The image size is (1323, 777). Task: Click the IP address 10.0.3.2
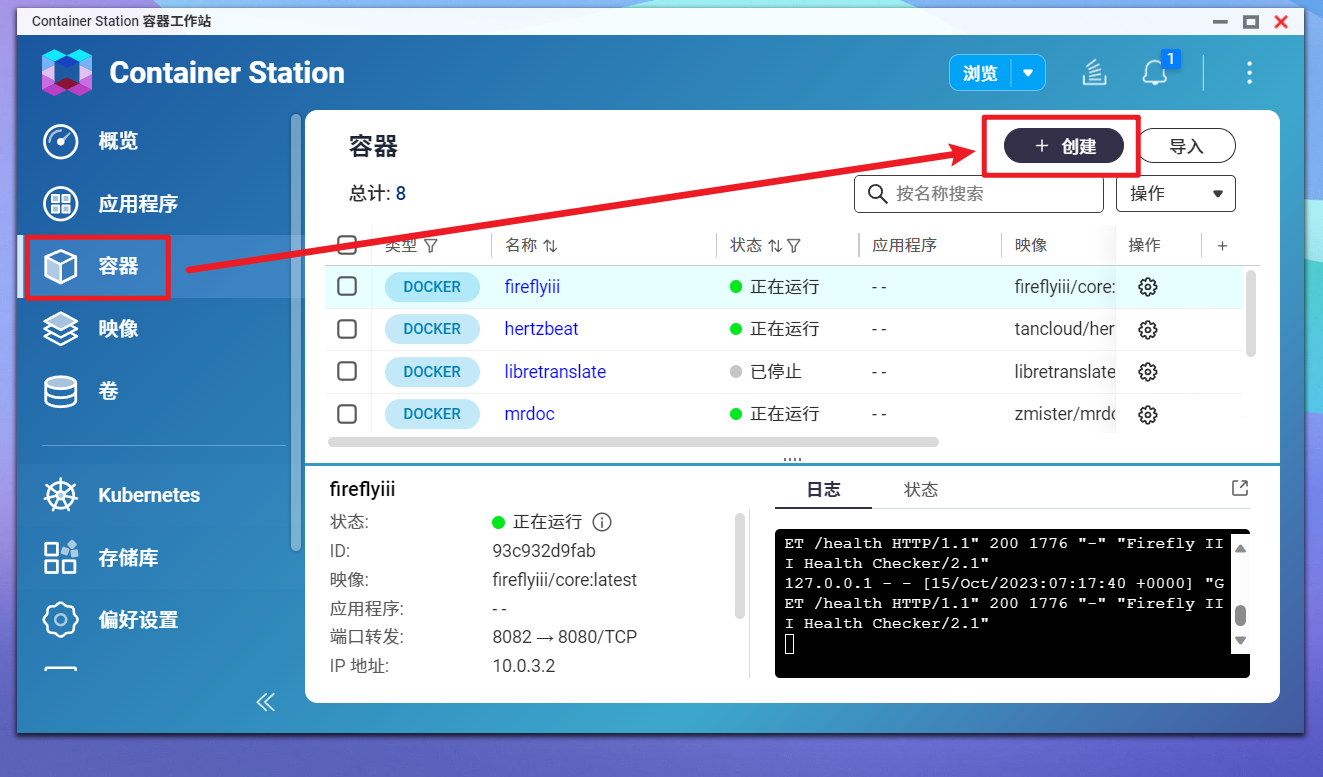tap(523, 666)
